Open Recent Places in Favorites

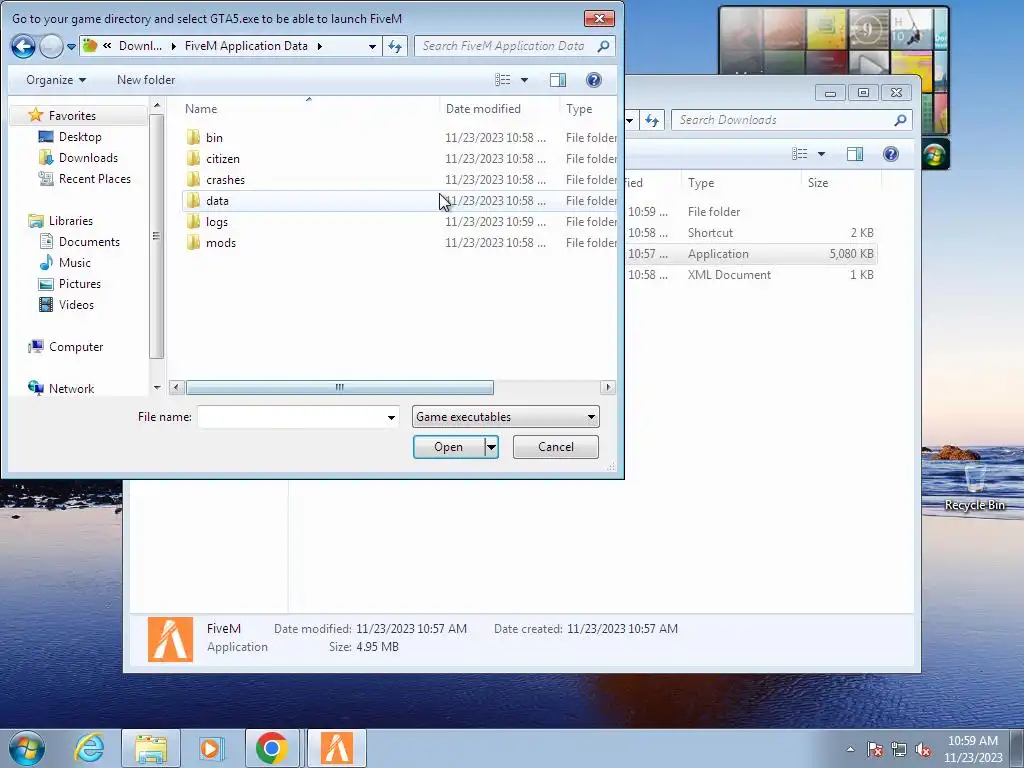[x=85, y=178]
